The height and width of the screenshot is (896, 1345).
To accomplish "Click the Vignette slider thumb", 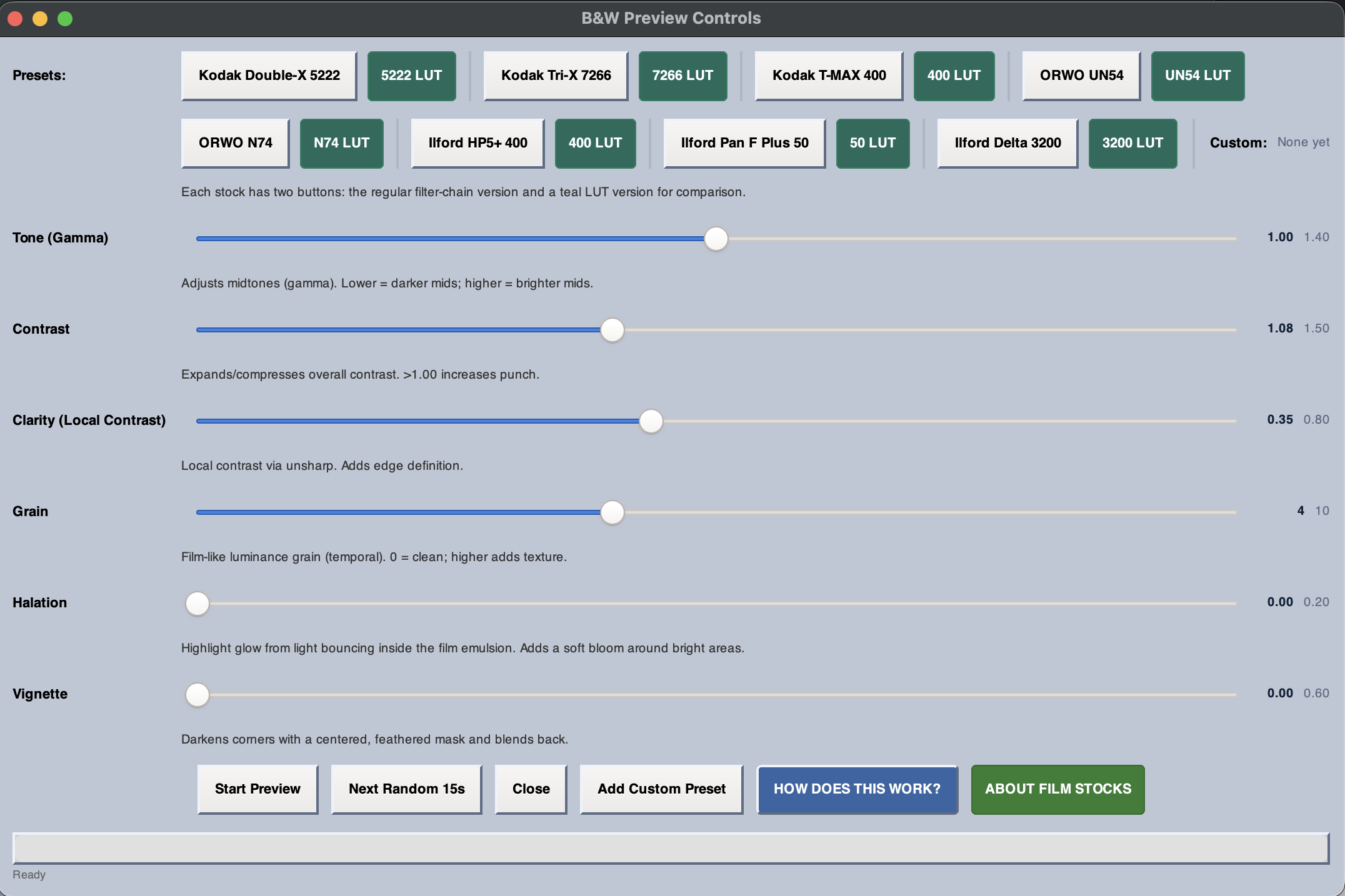I will (x=197, y=695).
